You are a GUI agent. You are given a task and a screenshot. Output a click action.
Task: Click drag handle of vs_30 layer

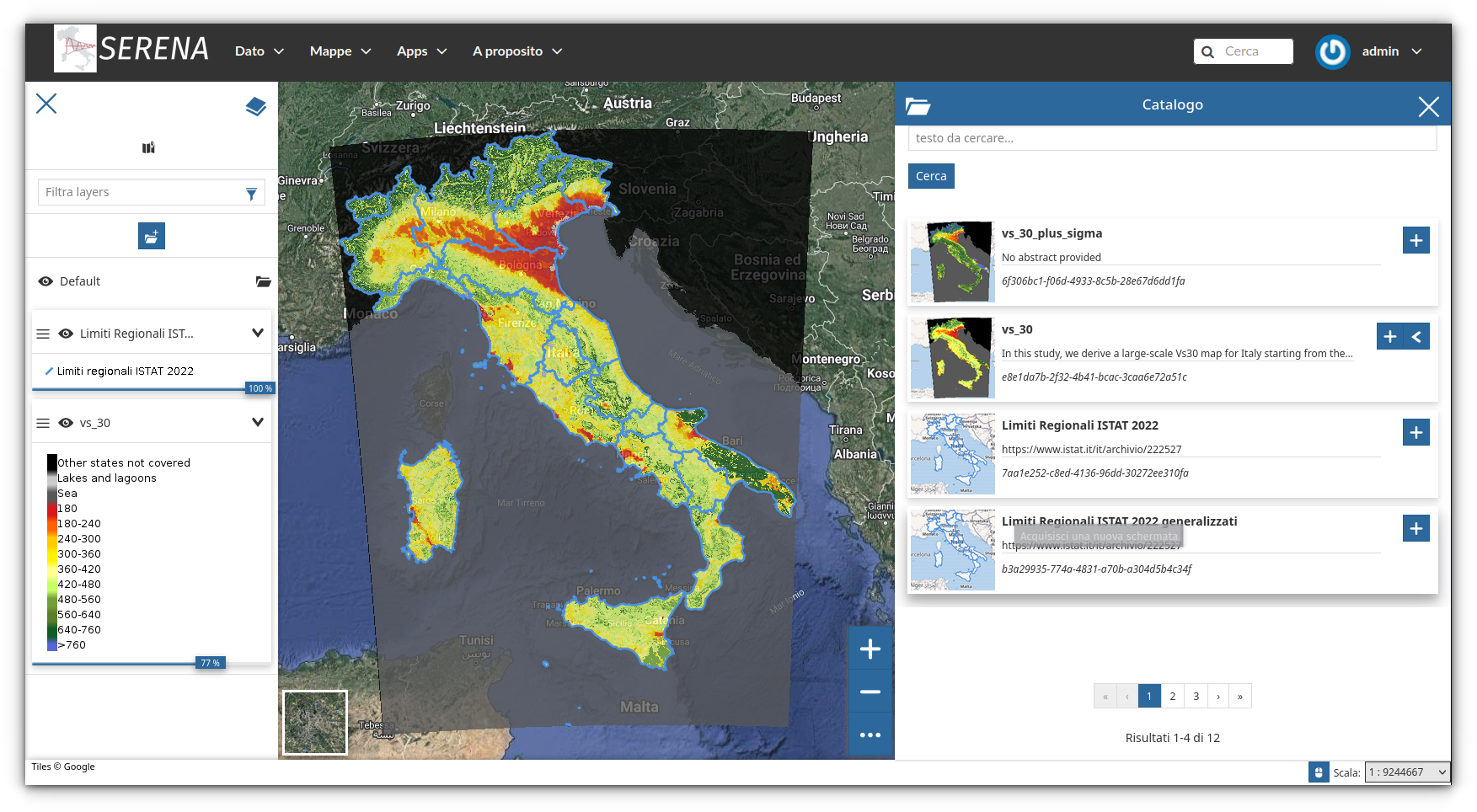(x=43, y=423)
